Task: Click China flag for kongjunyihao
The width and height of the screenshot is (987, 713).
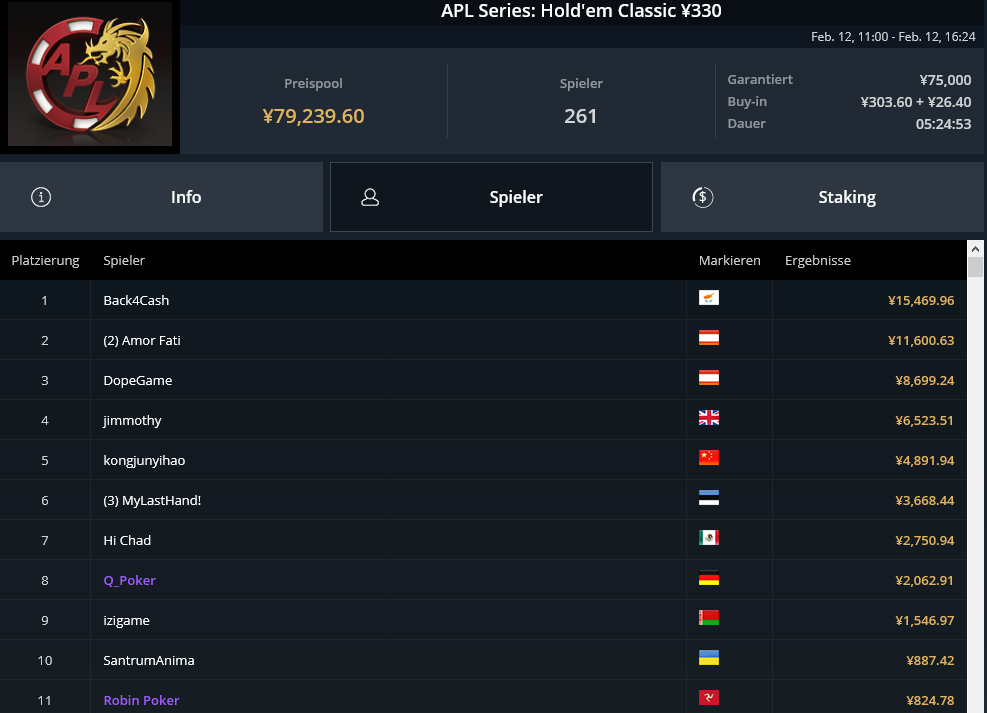Action: point(709,458)
